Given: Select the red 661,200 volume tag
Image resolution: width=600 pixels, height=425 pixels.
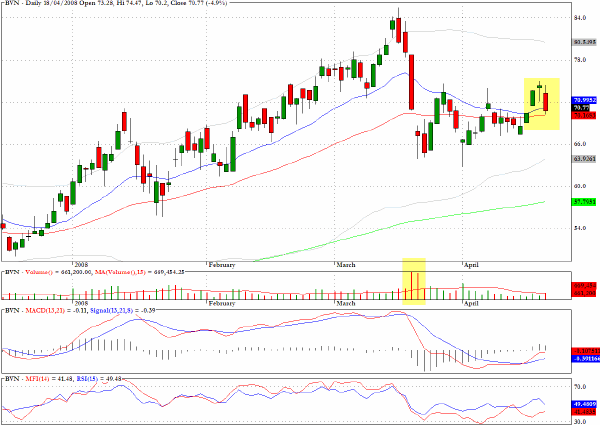Looking at the screenshot, I should [584, 293].
